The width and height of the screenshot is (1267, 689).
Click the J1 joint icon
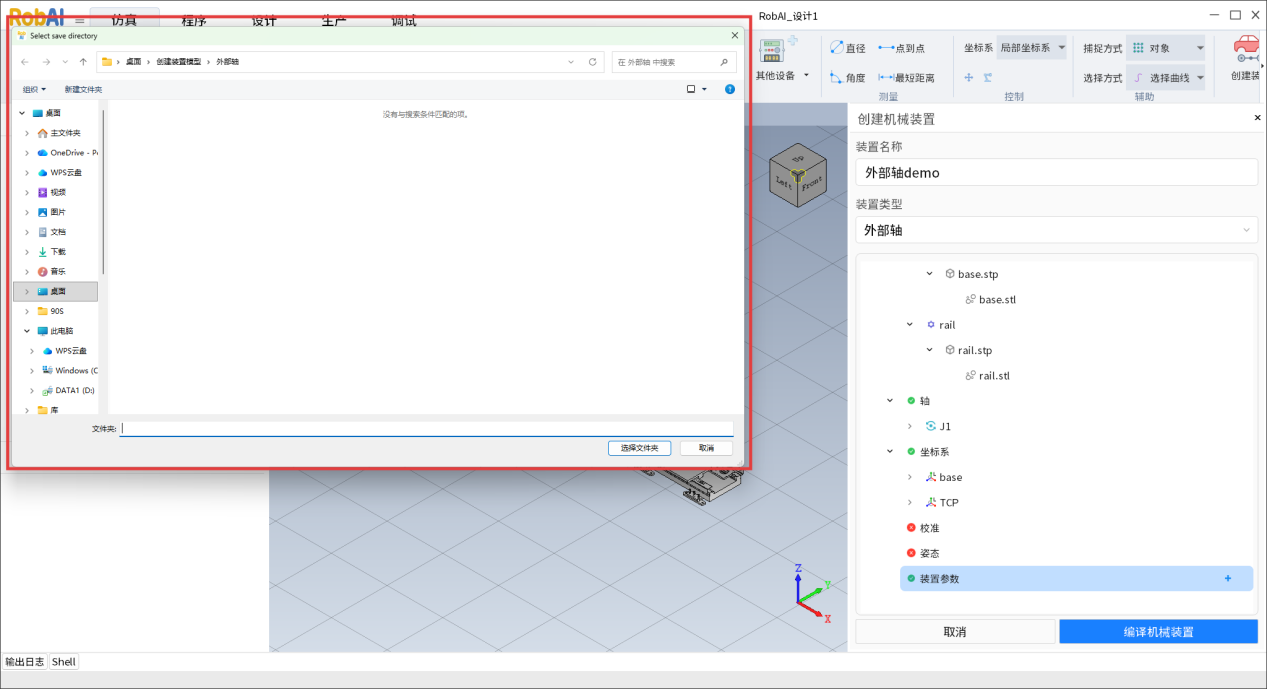[931, 426]
